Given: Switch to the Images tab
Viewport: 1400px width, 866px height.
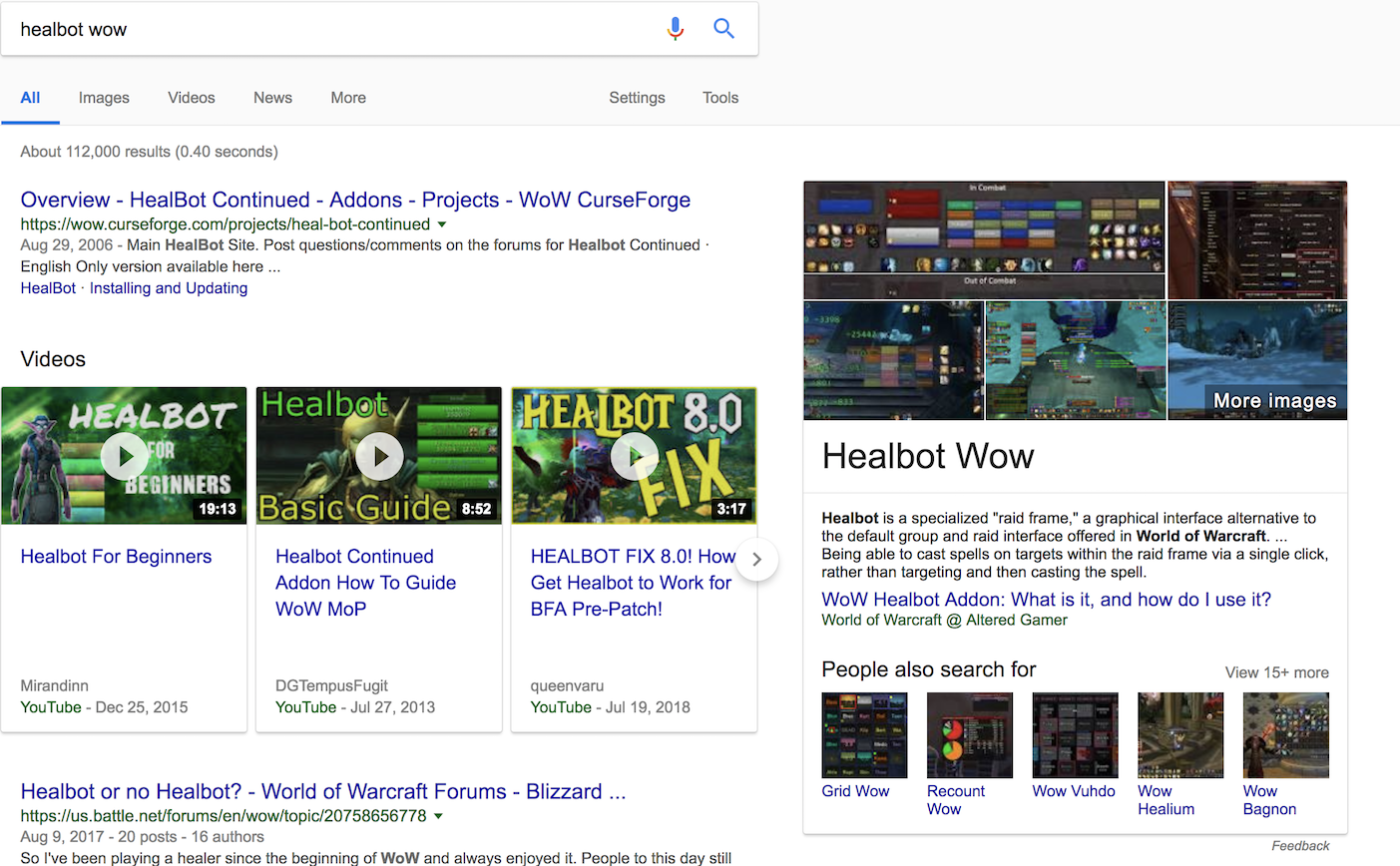Looking at the screenshot, I should [104, 98].
